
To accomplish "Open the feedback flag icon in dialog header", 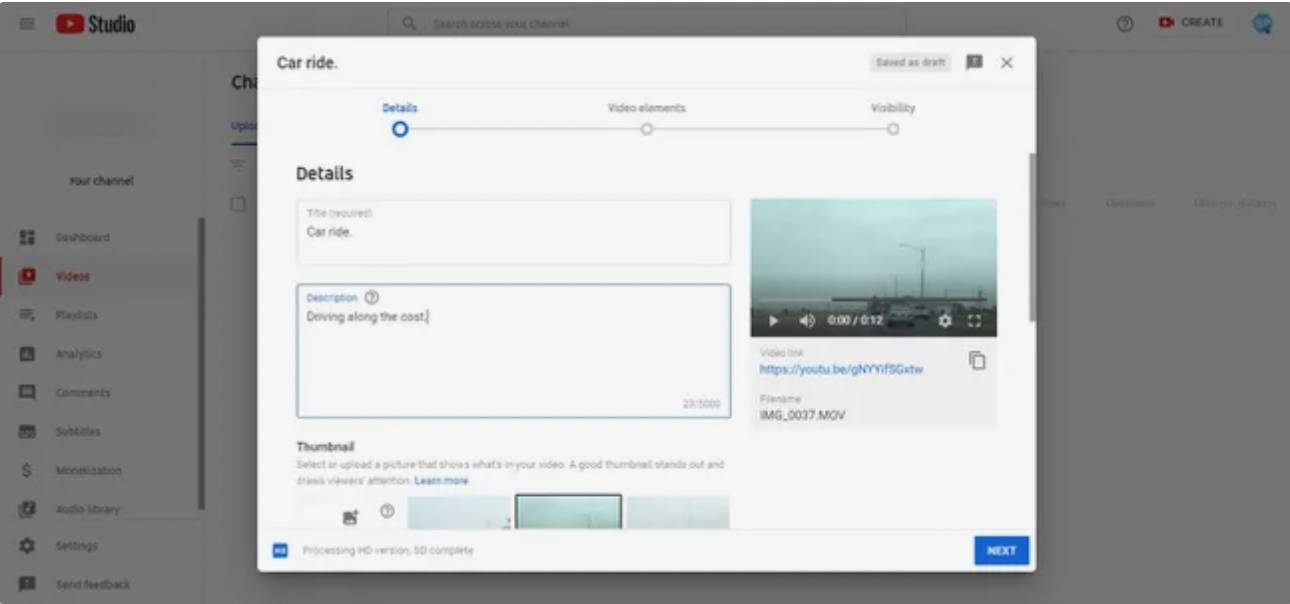I will click(974, 62).
